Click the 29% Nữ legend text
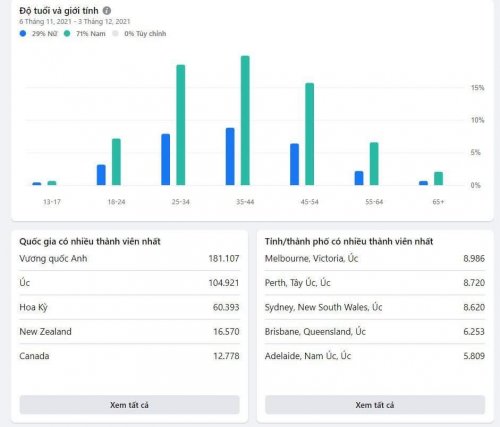Screen dimensions: 500x427 point(45,34)
